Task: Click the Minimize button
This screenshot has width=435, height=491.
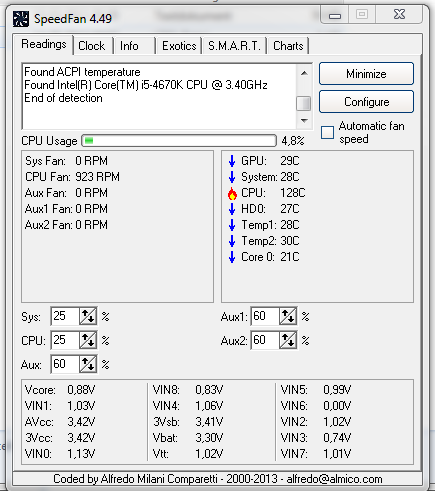Action: [366, 74]
